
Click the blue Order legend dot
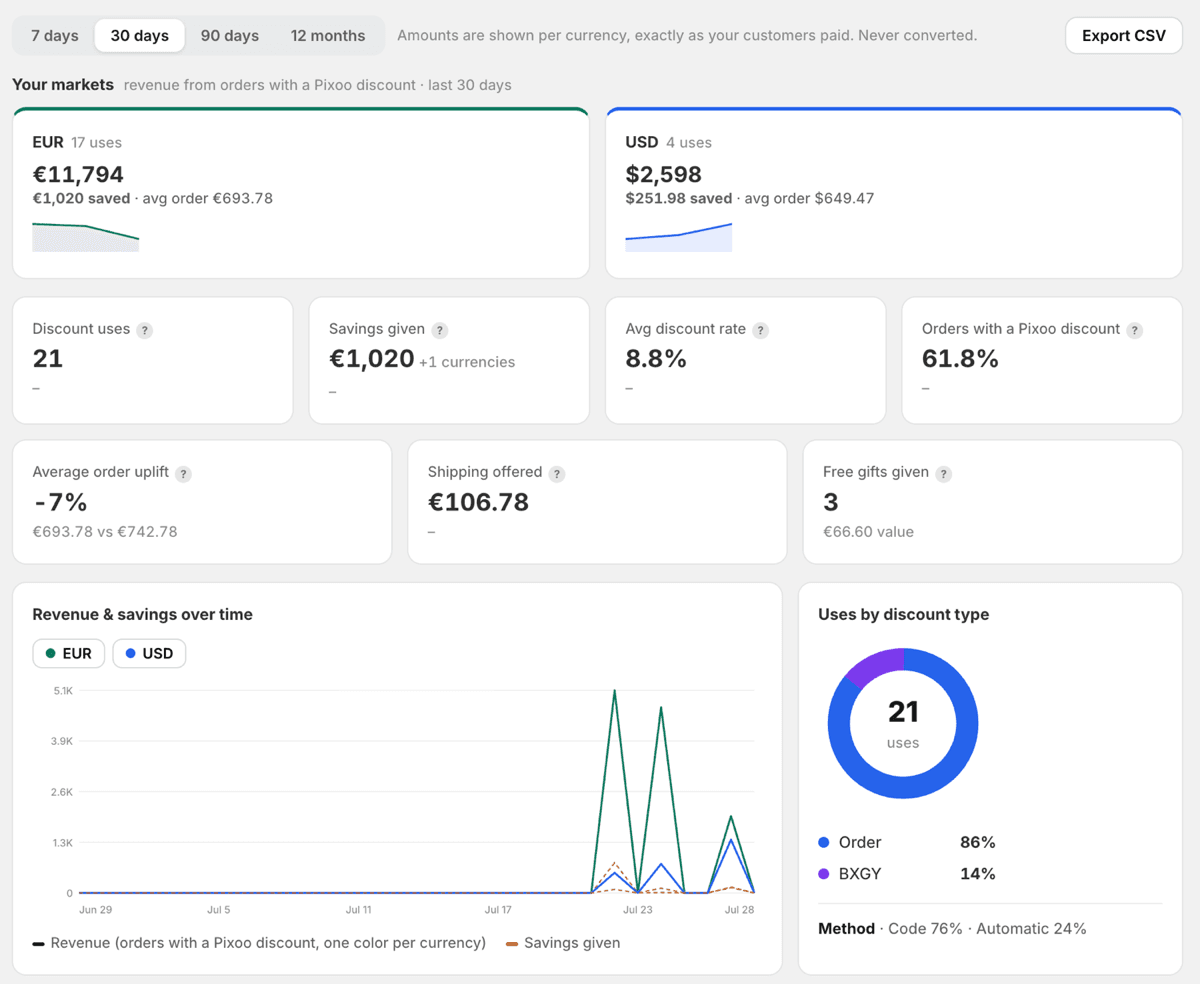coord(824,843)
